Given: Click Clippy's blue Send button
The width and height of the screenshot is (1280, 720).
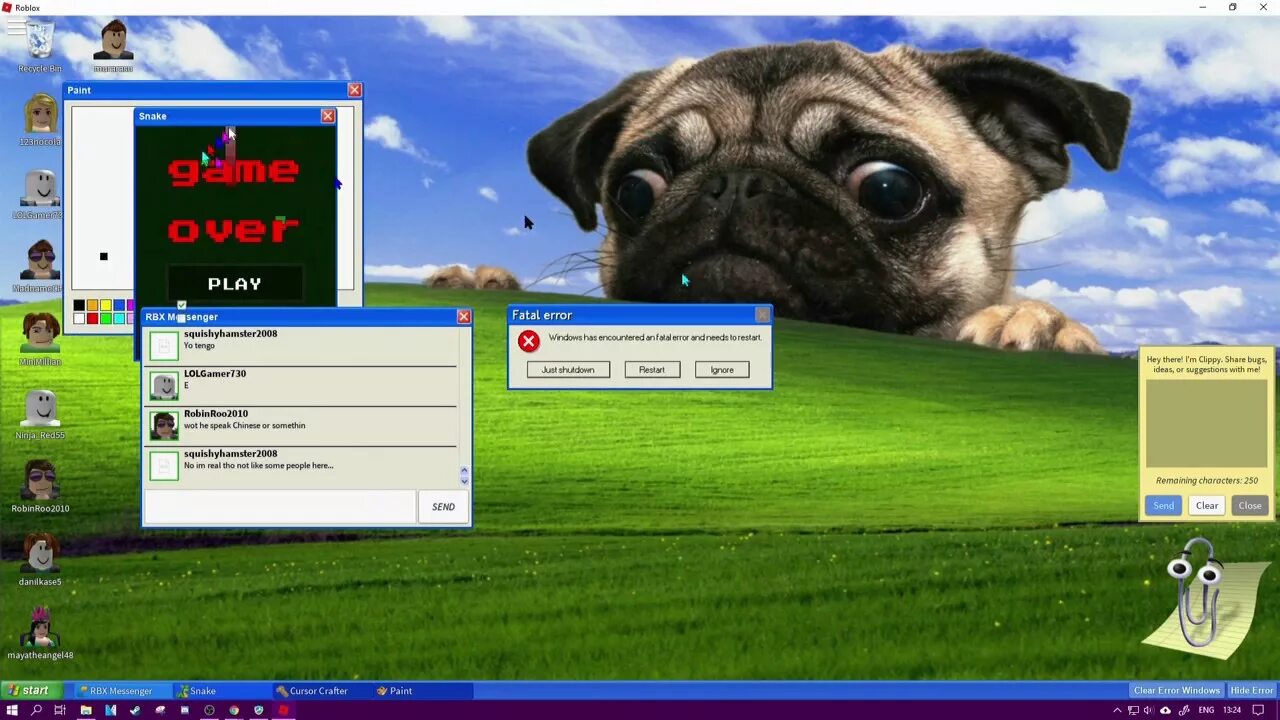Looking at the screenshot, I should 1164,505.
